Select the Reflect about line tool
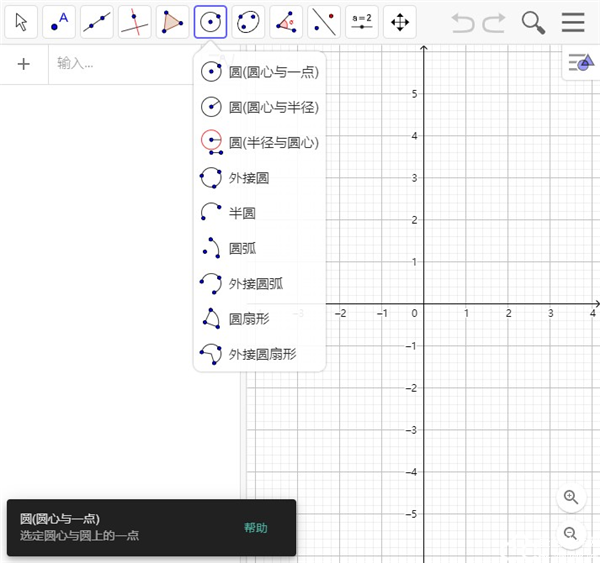 324,21
